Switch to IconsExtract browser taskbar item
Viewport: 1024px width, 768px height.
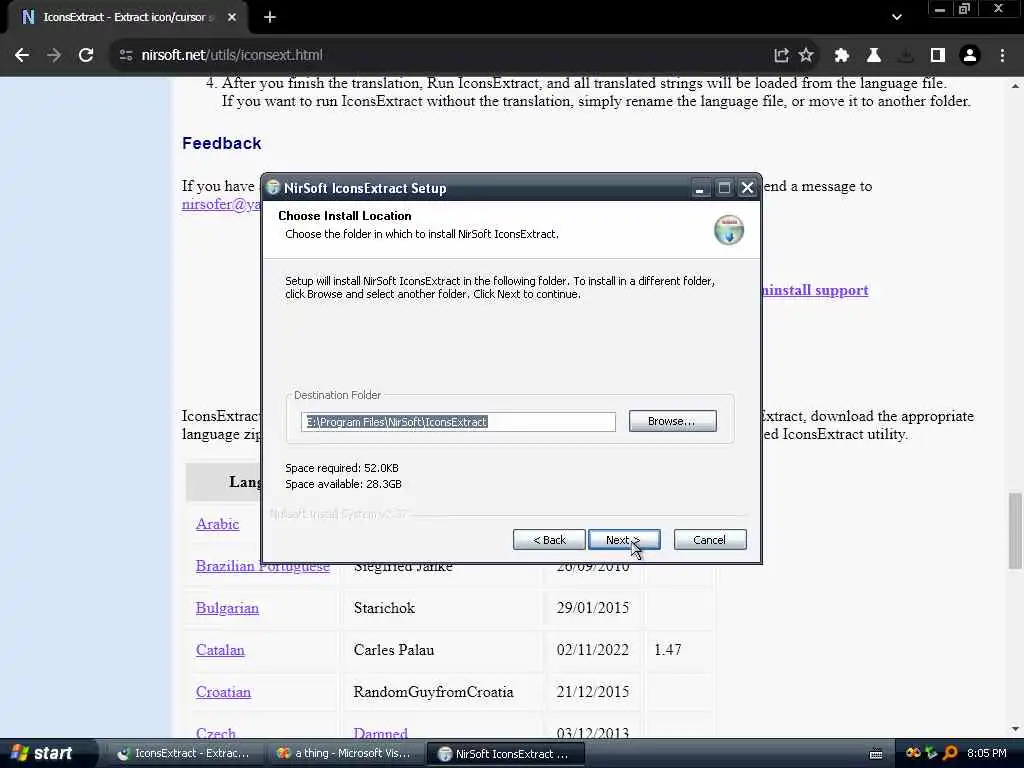pos(183,754)
